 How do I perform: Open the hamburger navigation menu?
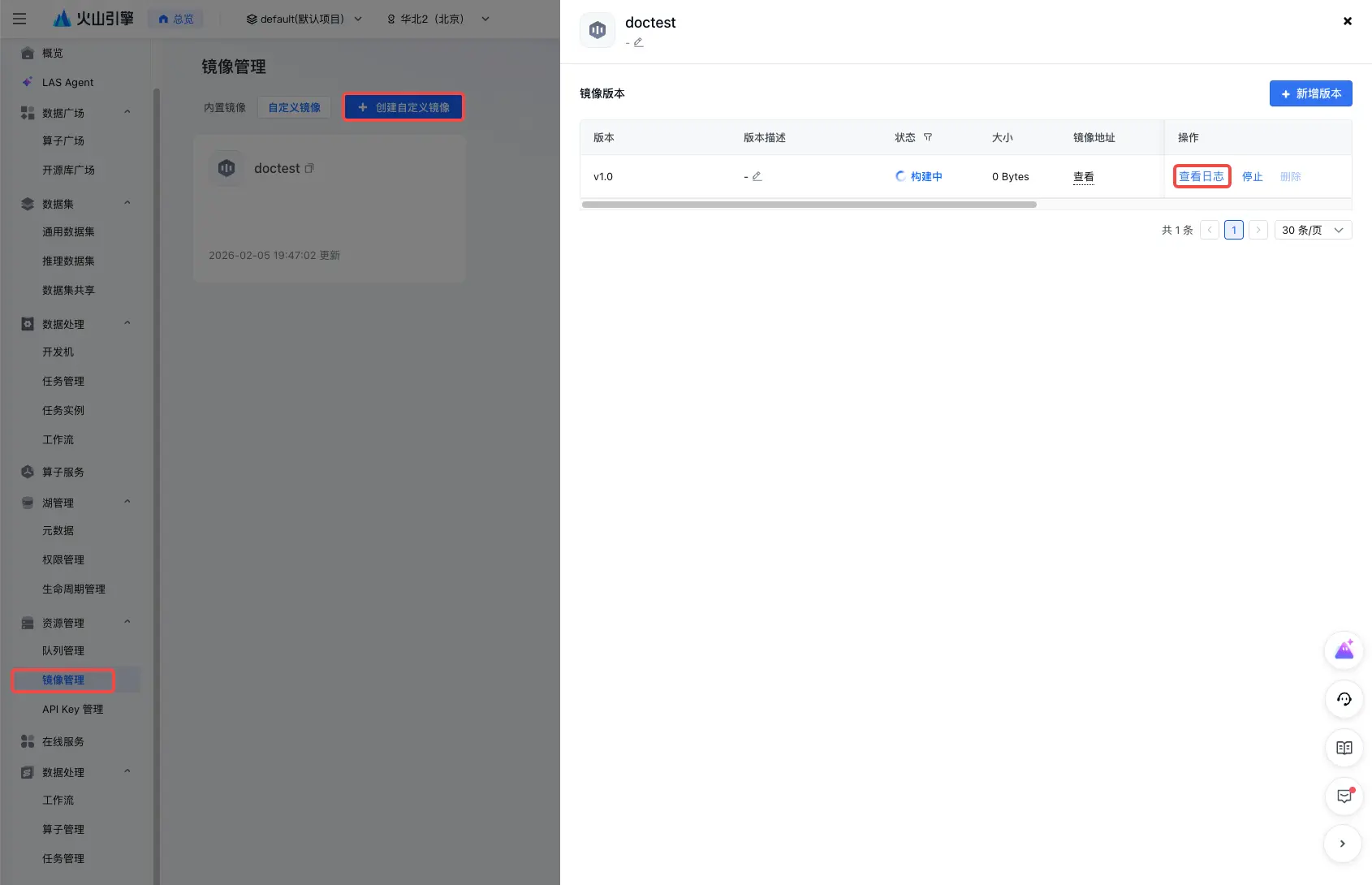click(x=19, y=19)
